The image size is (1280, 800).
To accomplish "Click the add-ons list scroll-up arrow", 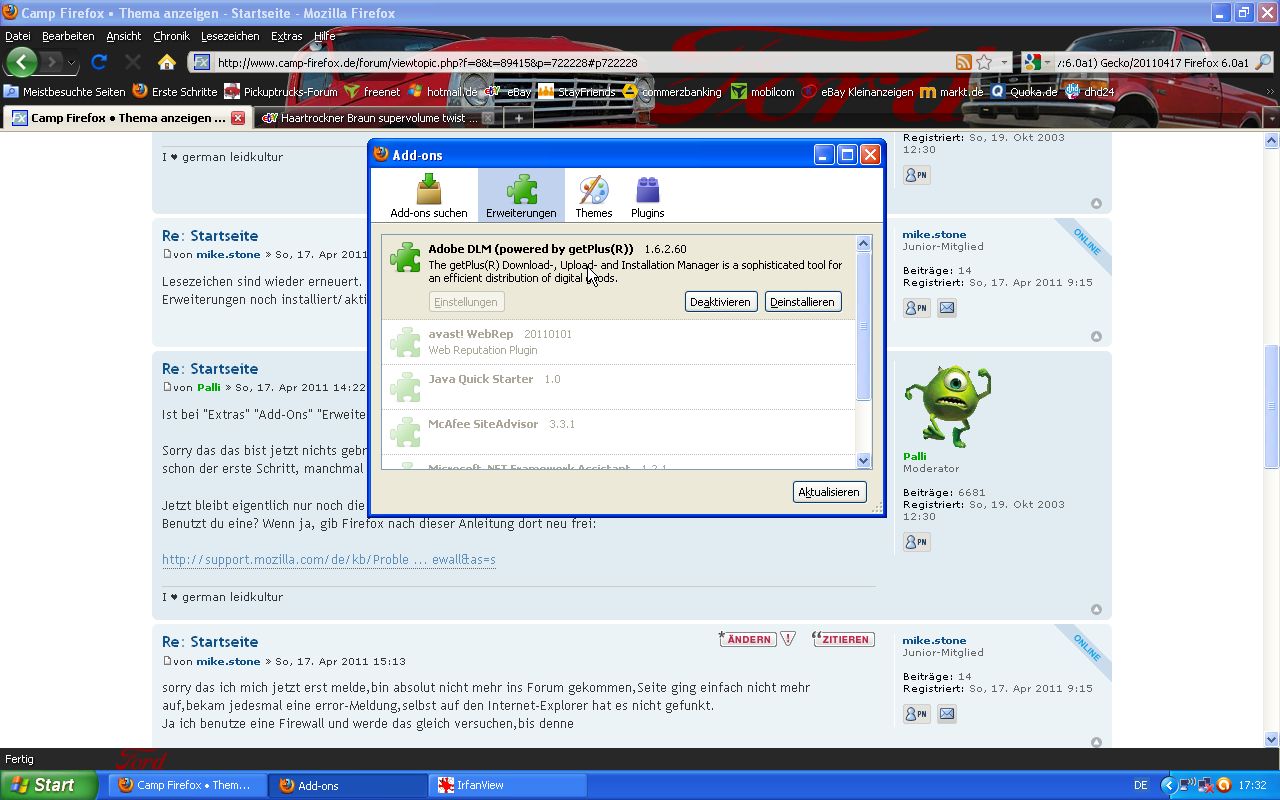I will point(864,243).
